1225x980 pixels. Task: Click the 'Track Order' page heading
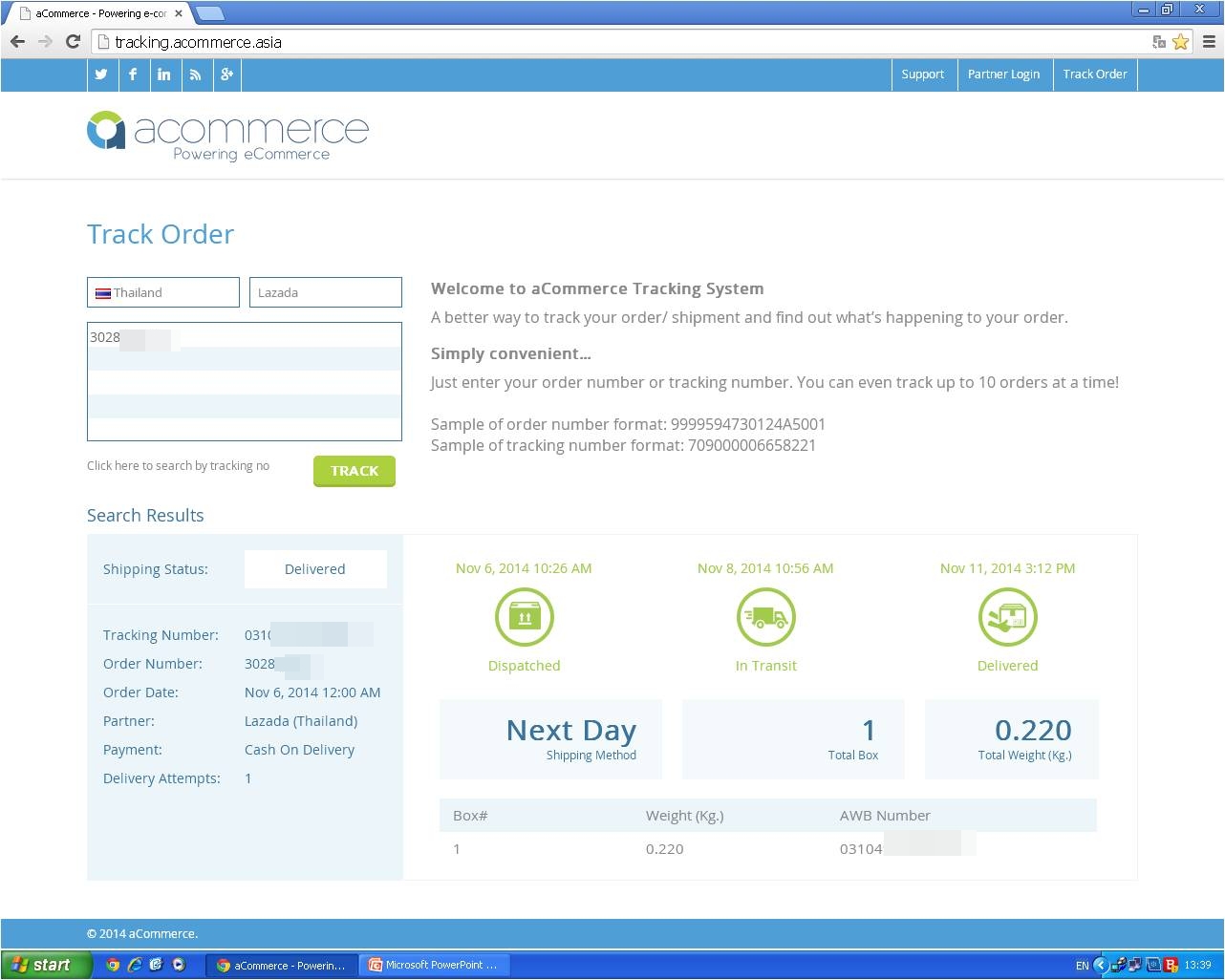pyautogui.click(x=161, y=234)
